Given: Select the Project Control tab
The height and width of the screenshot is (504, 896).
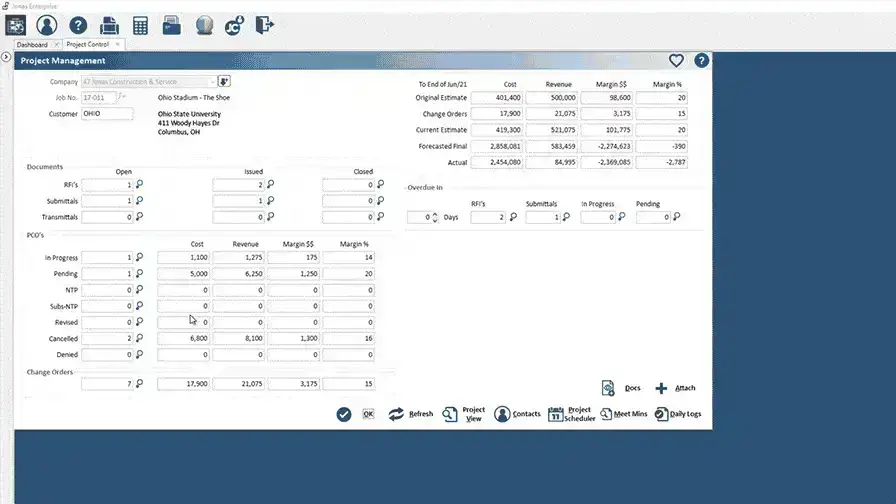Looking at the screenshot, I should 89,45.
